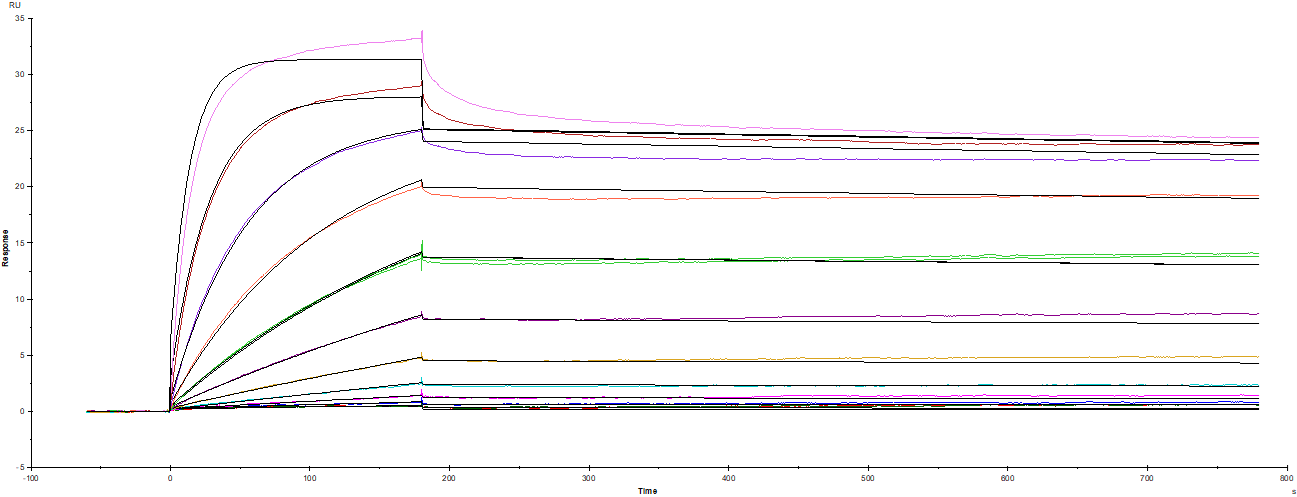Viewport: 1297px width, 497px height.
Task: Select the -5 tick on the Response axis
Action: coord(19,467)
